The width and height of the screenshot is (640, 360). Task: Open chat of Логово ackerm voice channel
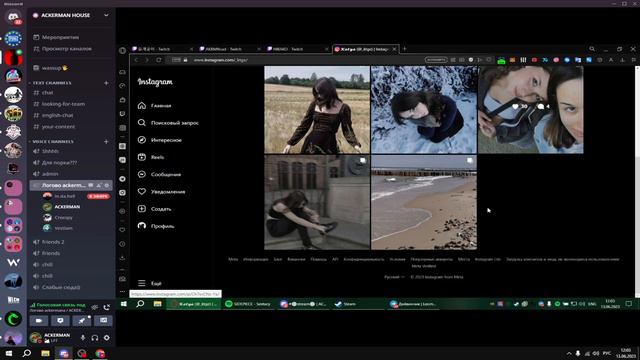(x=91, y=185)
